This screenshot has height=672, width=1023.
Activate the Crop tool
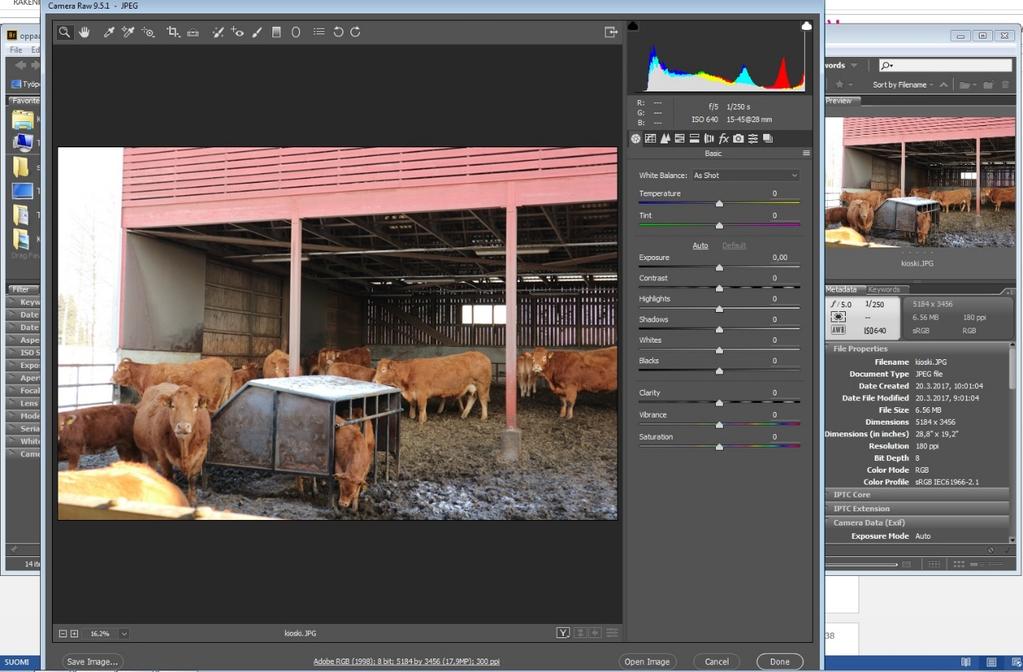tap(173, 32)
